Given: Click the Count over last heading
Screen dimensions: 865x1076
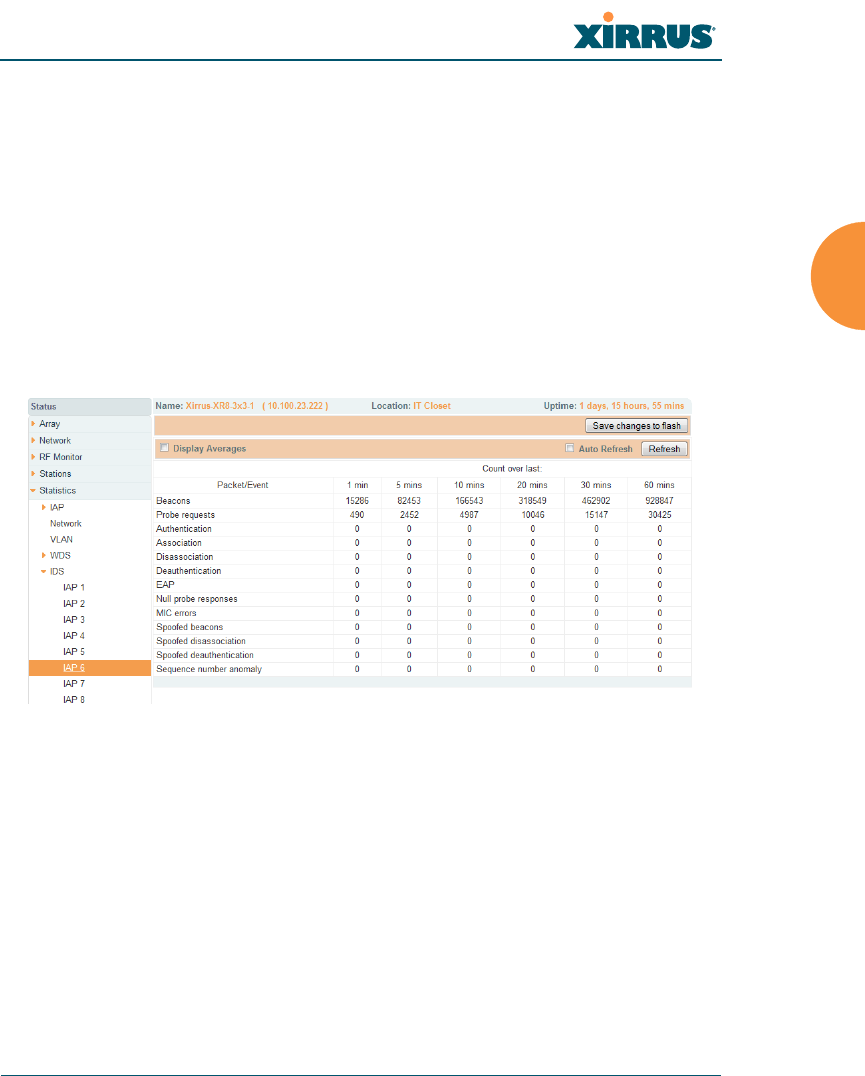Looking at the screenshot, I should click(512, 469).
